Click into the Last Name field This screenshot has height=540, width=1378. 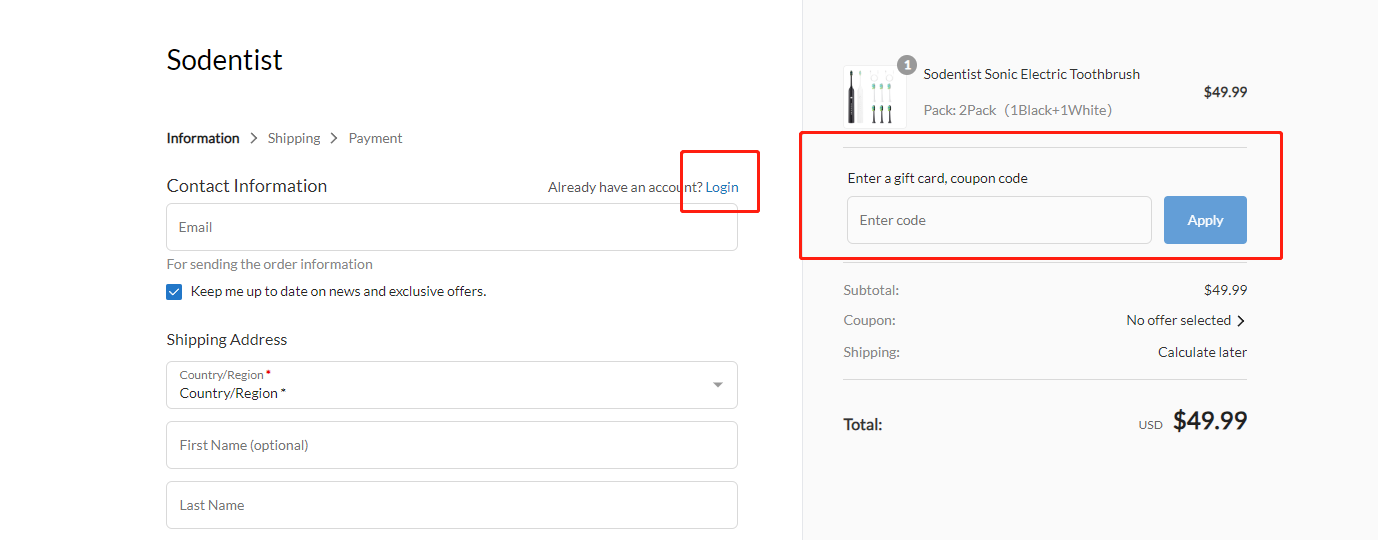(451, 505)
